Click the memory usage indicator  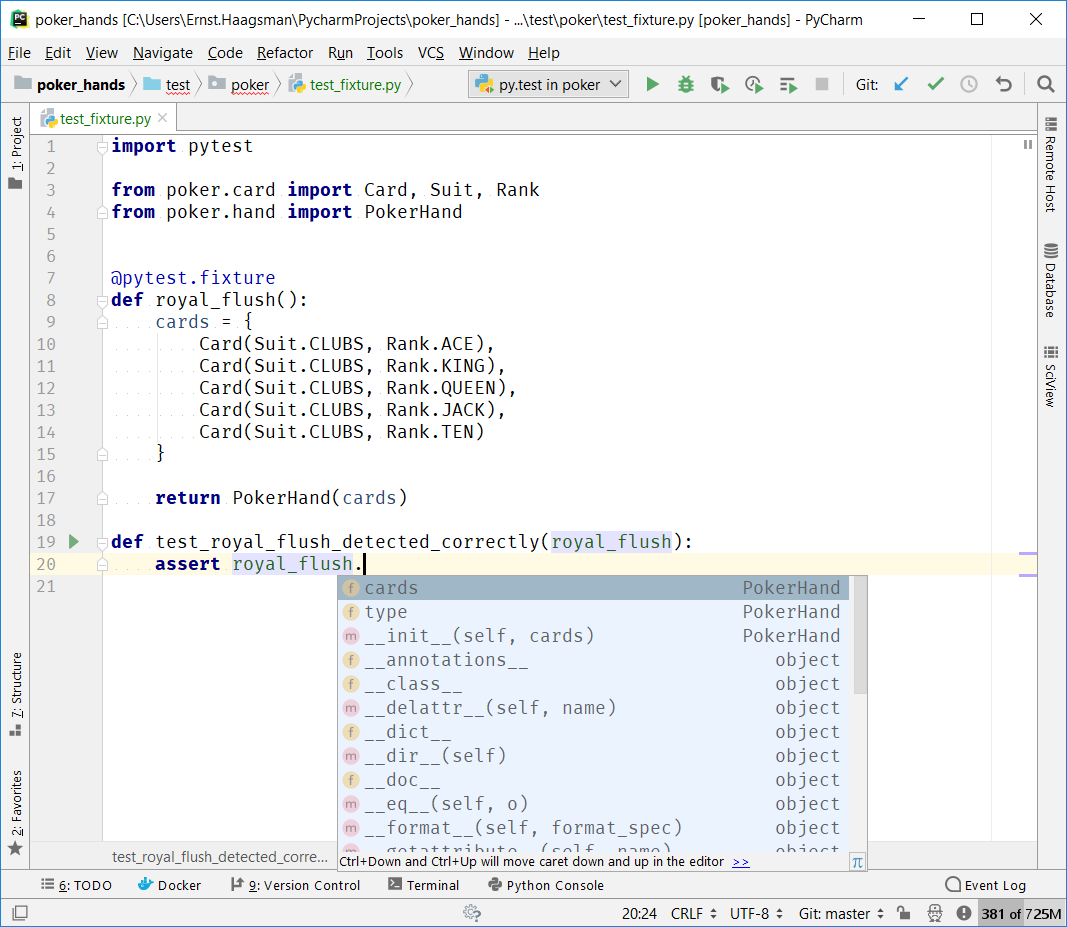pos(1021,913)
